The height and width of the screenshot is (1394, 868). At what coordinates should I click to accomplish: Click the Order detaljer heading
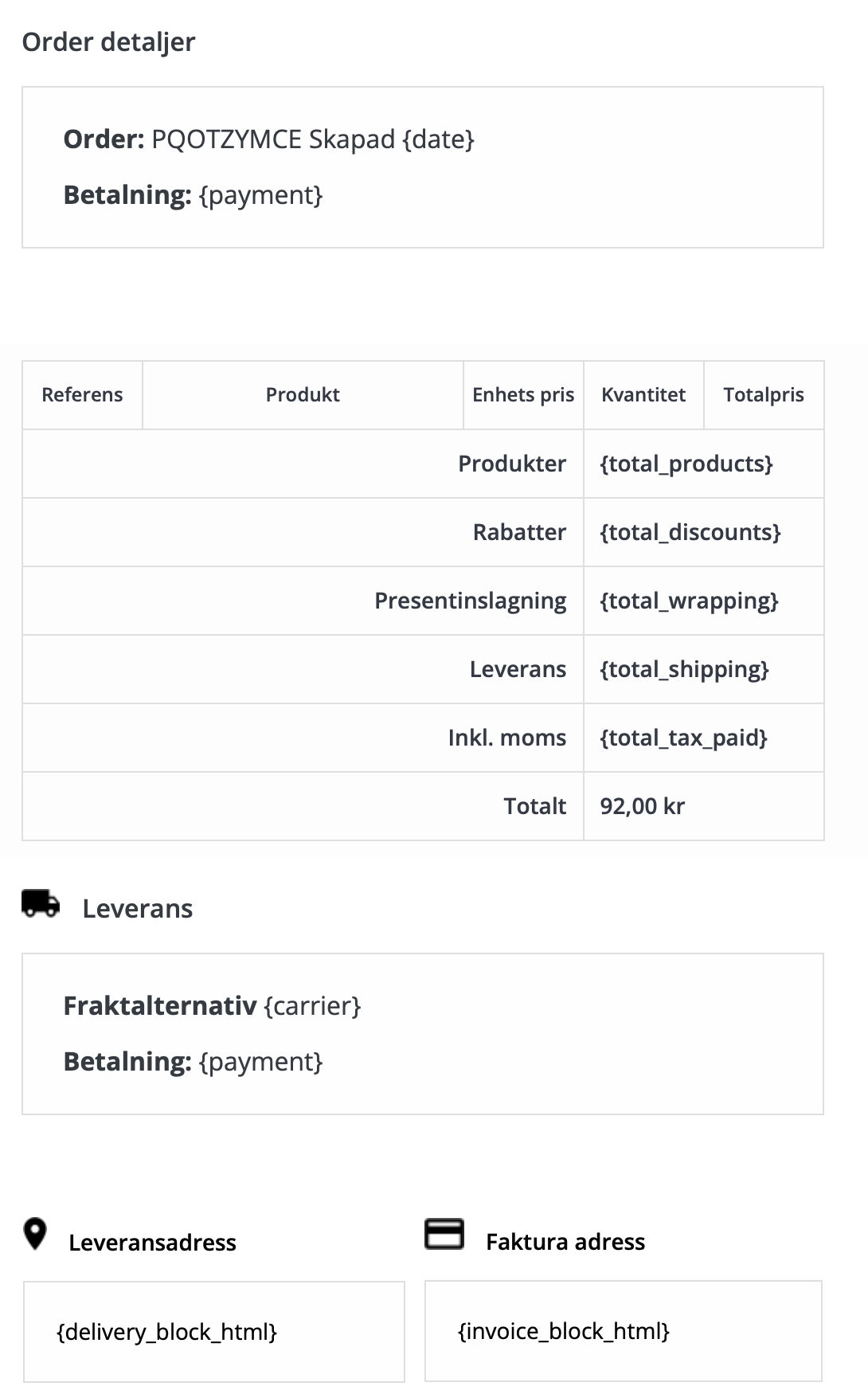(108, 42)
